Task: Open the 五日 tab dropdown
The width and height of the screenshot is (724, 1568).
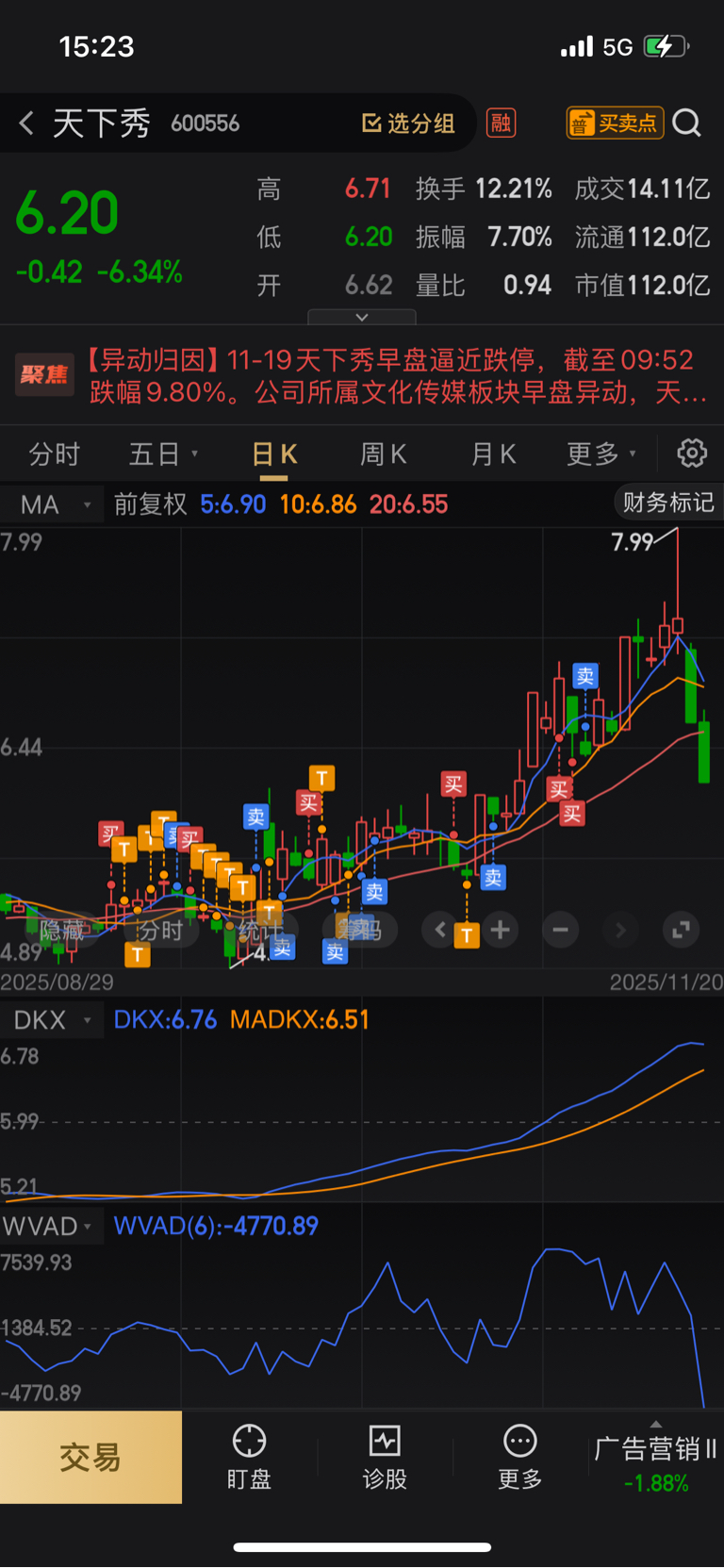Action: (x=164, y=454)
